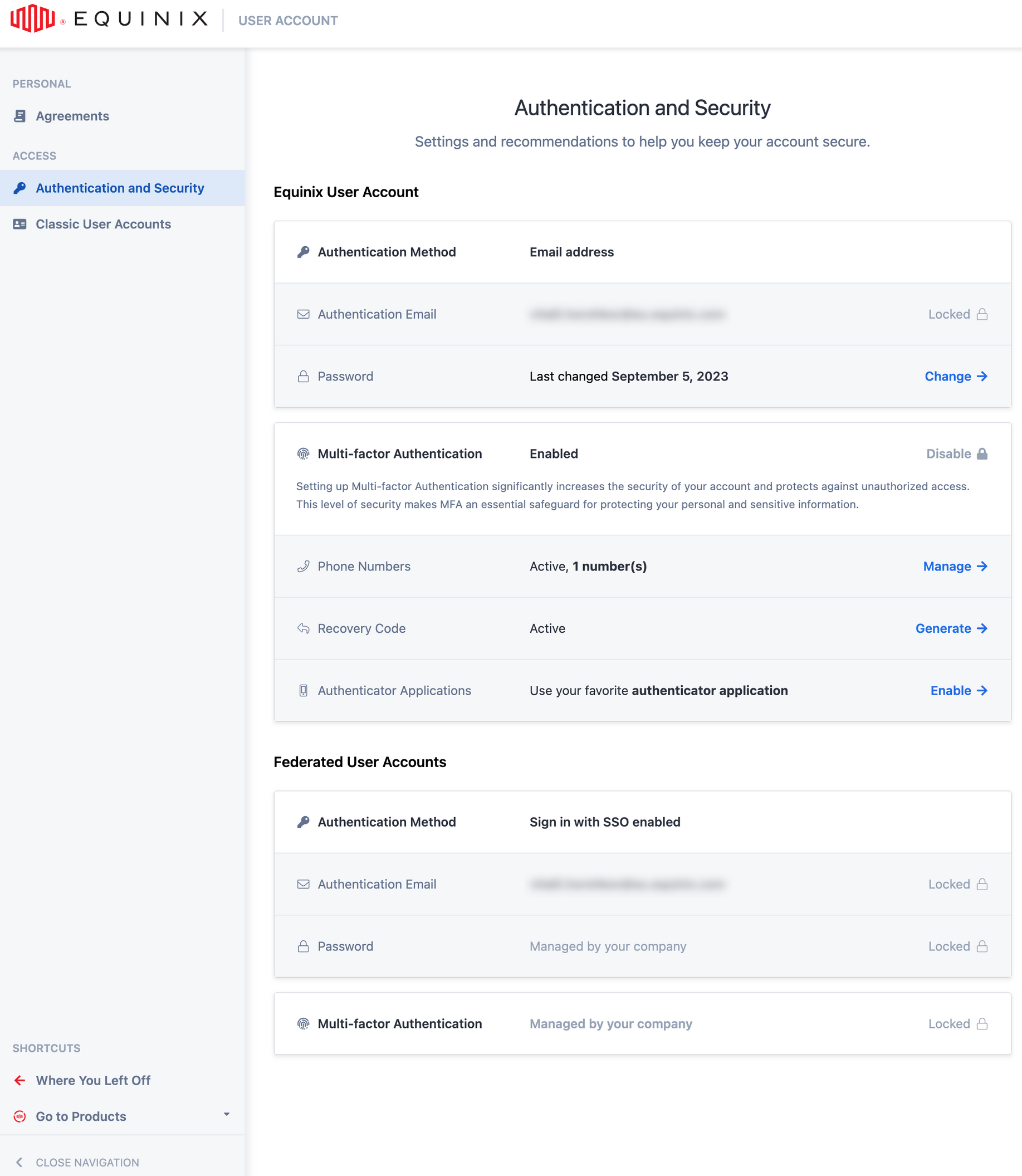
Task: Click the Disable multi-factor authentication button
Action: tap(956, 454)
